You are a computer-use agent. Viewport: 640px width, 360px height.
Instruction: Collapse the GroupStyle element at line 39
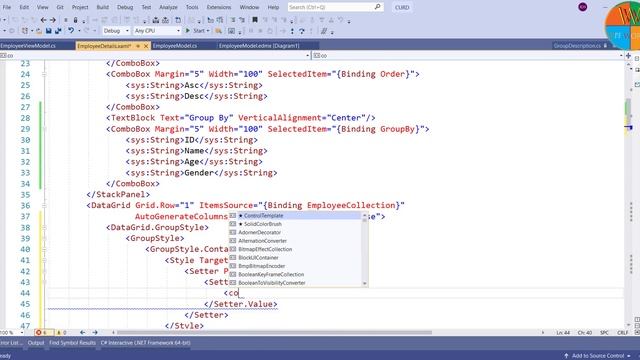coord(44,238)
